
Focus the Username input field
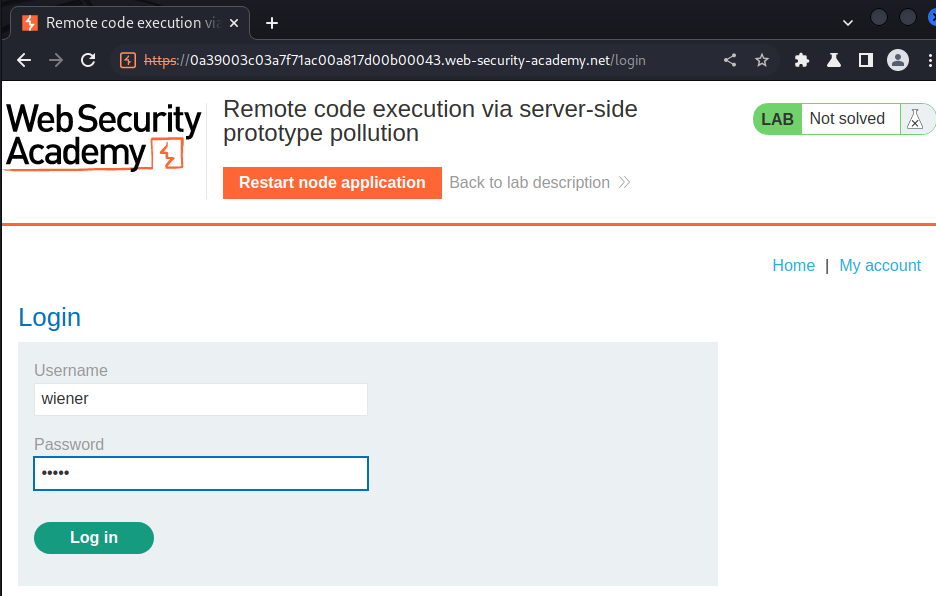tap(201, 400)
